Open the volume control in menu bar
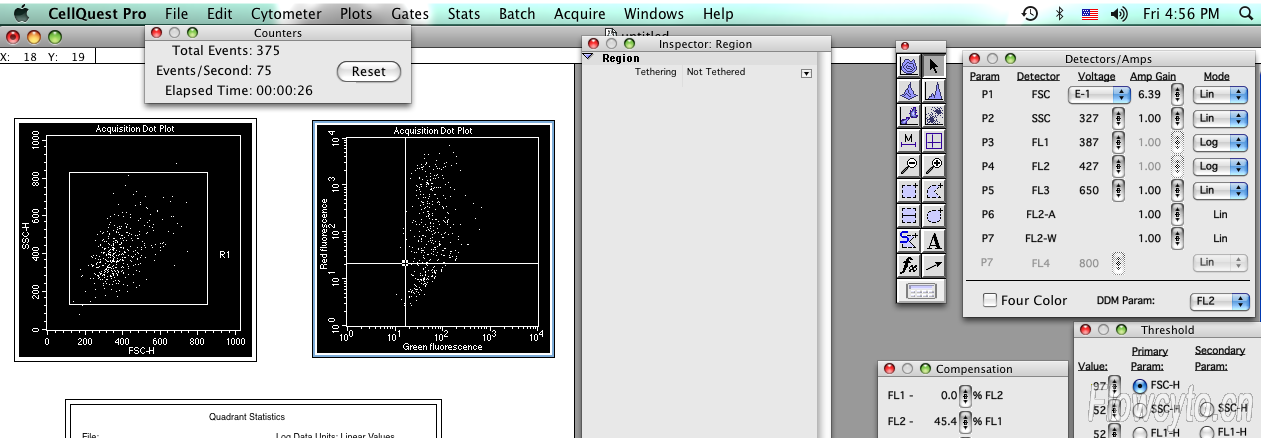1261x438 pixels. (x=1119, y=14)
